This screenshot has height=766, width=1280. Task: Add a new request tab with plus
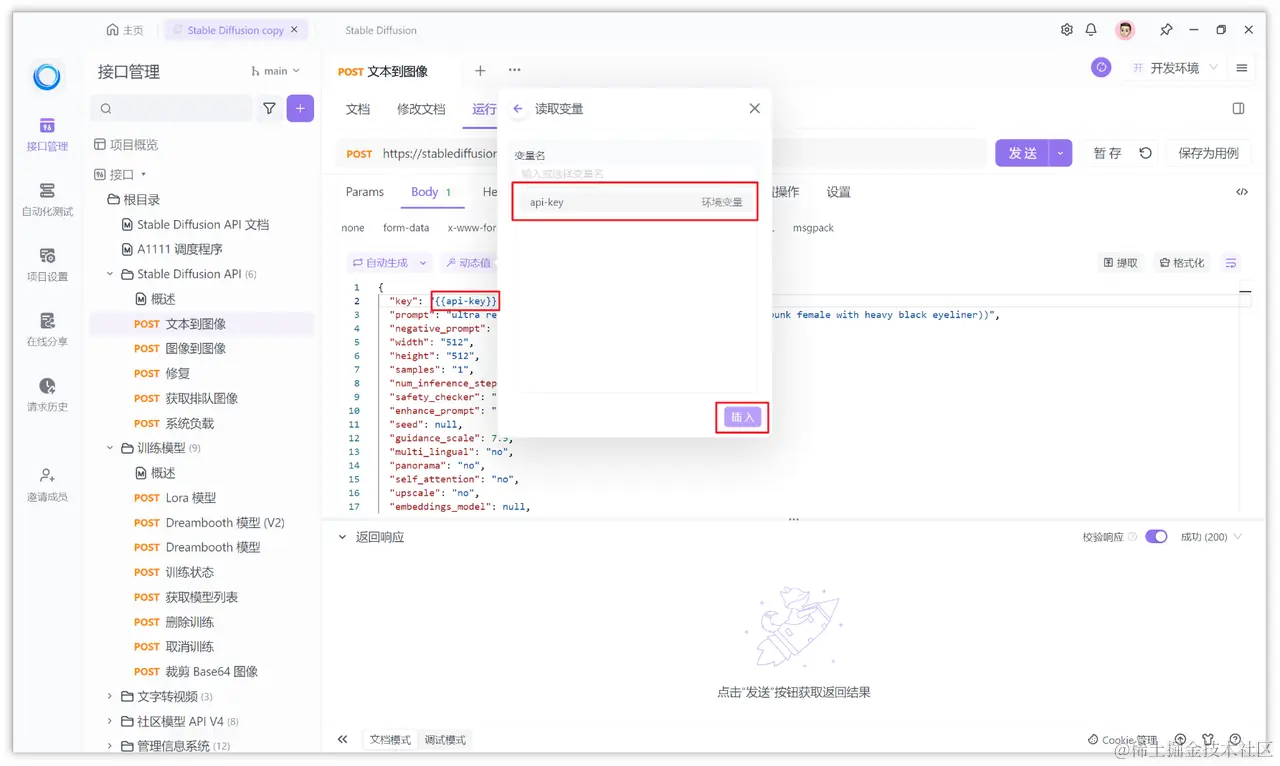[x=480, y=70]
